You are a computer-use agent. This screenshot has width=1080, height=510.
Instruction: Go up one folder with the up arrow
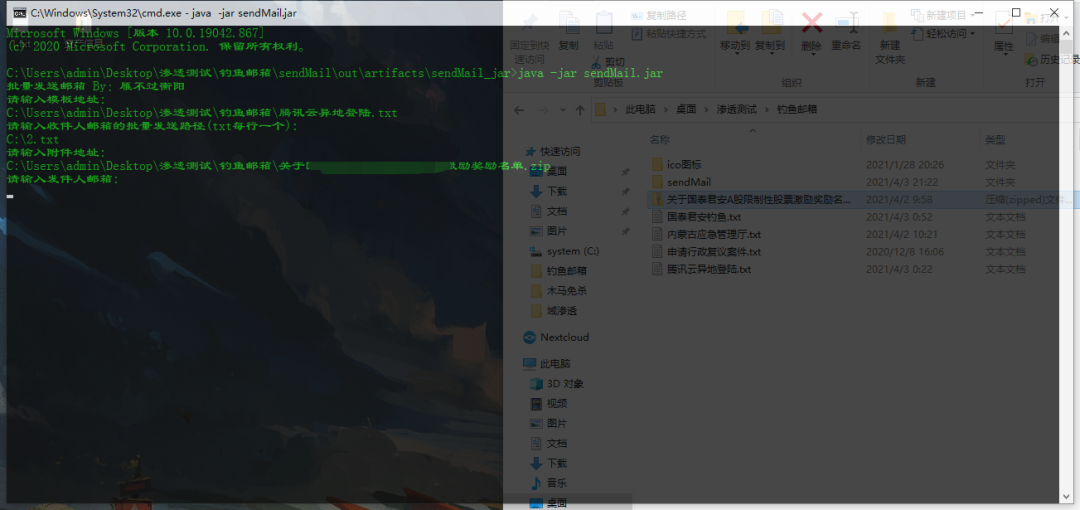click(x=580, y=110)
